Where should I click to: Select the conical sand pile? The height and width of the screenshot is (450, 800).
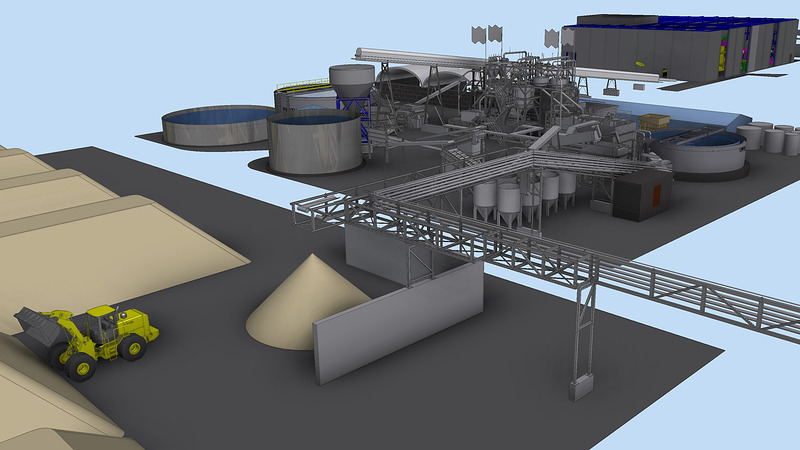pyautogui.click(x=300, y=304)
